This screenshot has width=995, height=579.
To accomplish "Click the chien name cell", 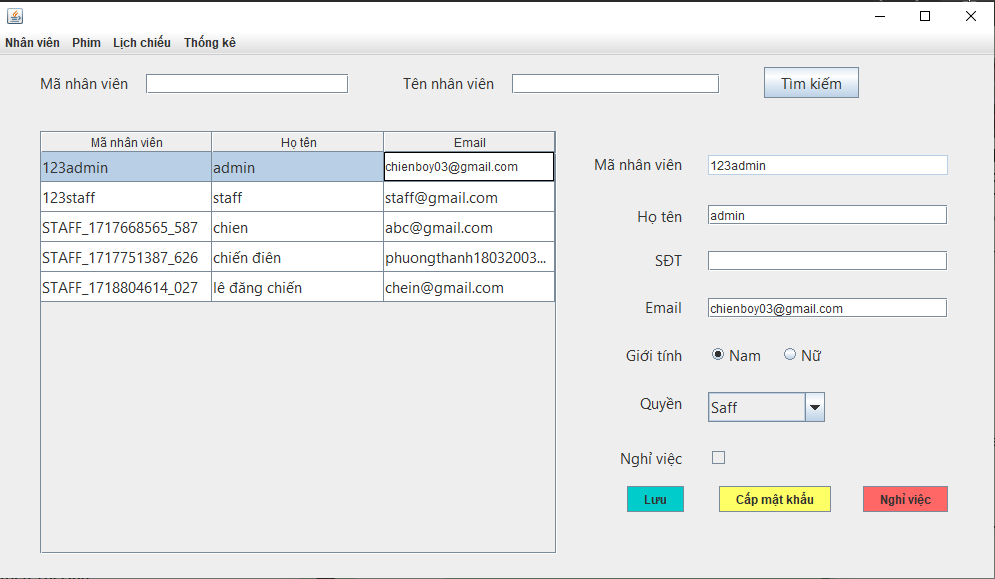I will [x=298, y=227].
